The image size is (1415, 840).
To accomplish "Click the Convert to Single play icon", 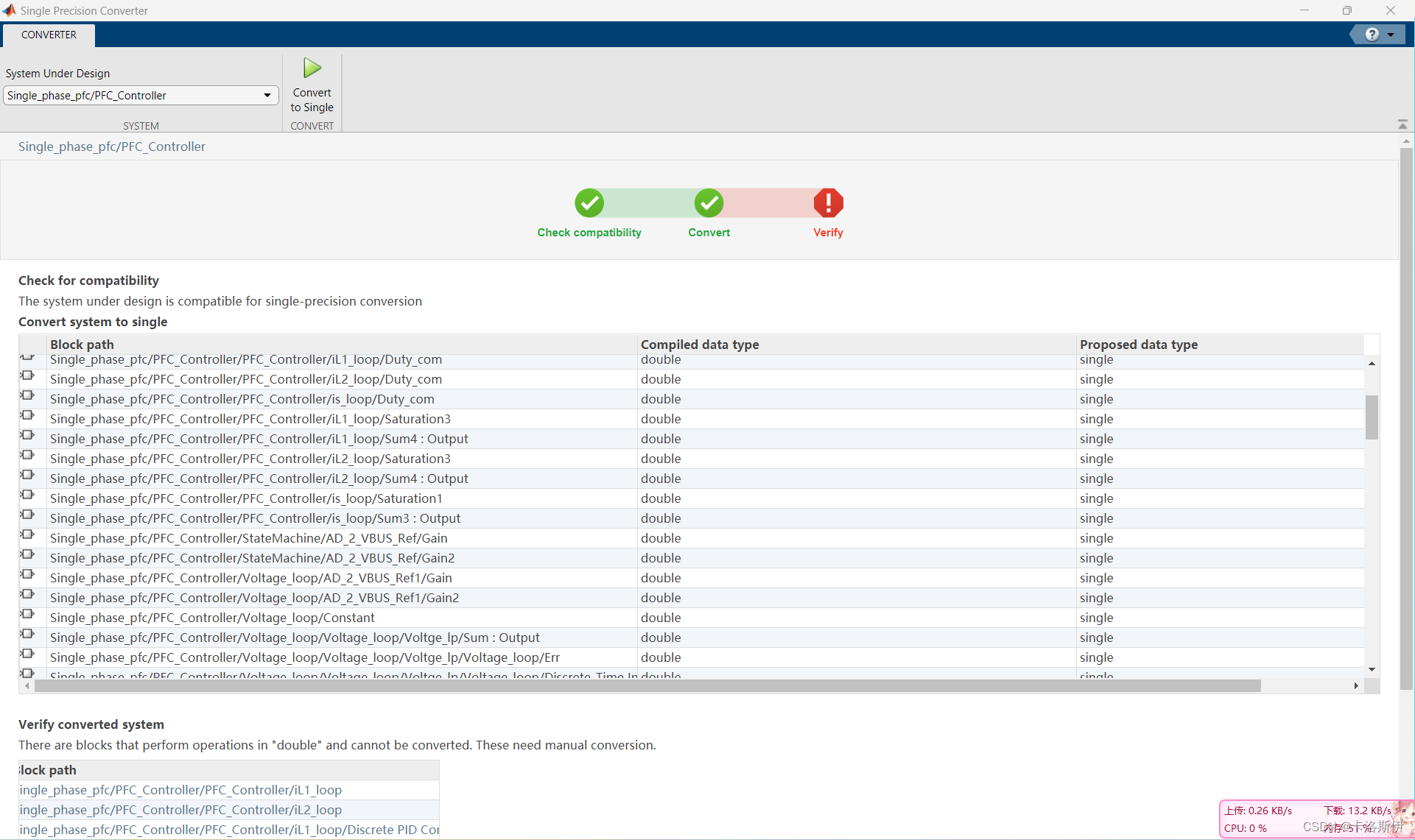I will coord(312,68).
